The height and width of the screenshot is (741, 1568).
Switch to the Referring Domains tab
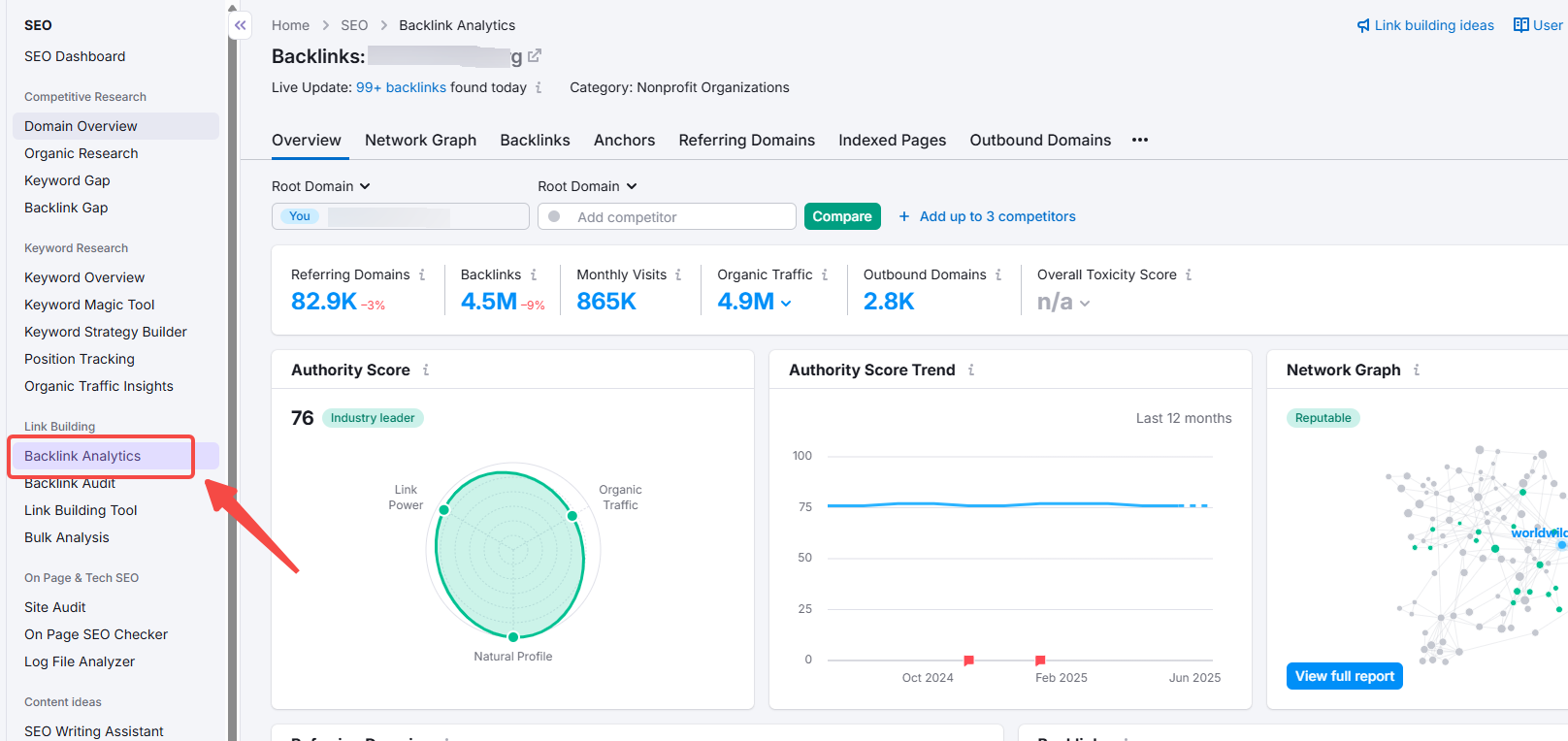(x=746, y=141)
